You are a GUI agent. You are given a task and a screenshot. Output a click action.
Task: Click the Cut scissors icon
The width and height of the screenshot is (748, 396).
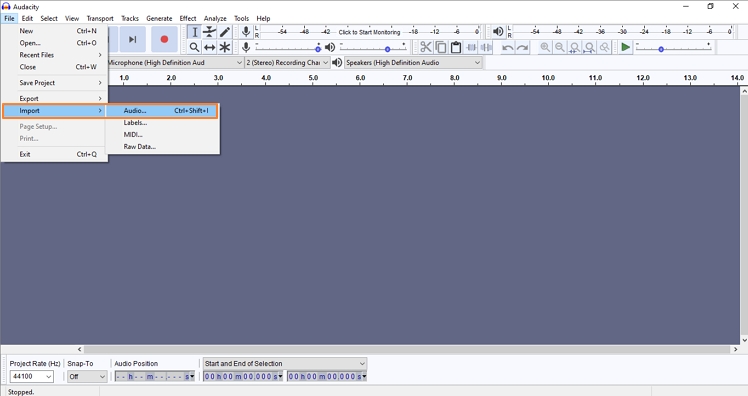(426, 47)
